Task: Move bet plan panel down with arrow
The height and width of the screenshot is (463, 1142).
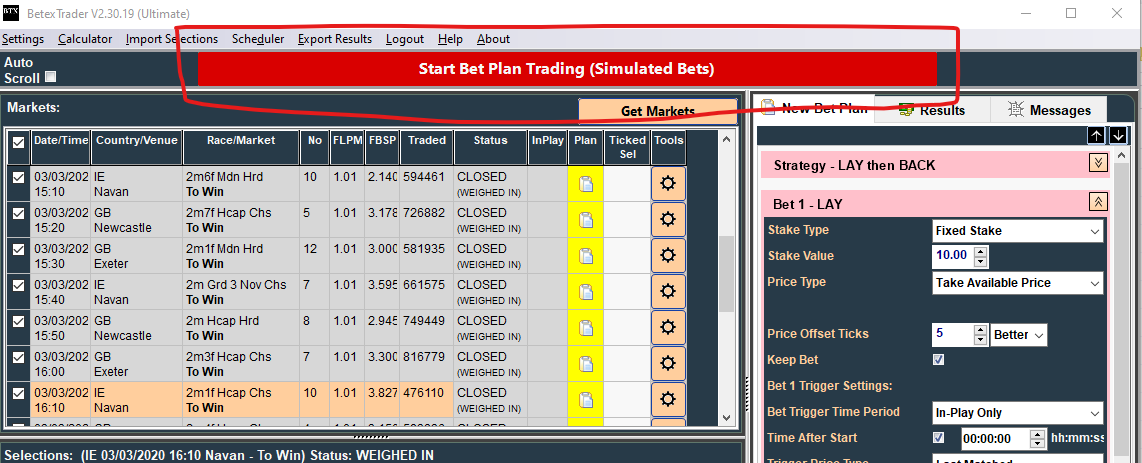Action: pyautogui.click(x=1118, y=135)
